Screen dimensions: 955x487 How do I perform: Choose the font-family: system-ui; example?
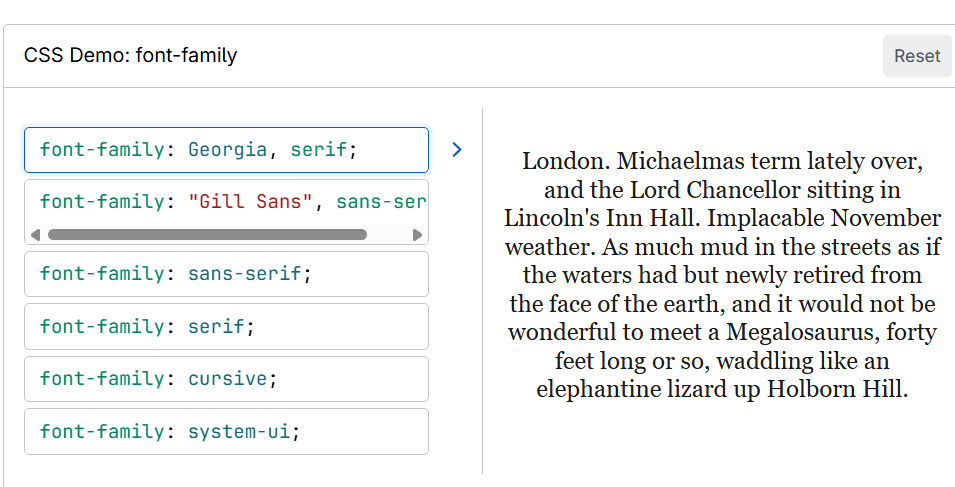pyautogui.click(x=227, y=432)
